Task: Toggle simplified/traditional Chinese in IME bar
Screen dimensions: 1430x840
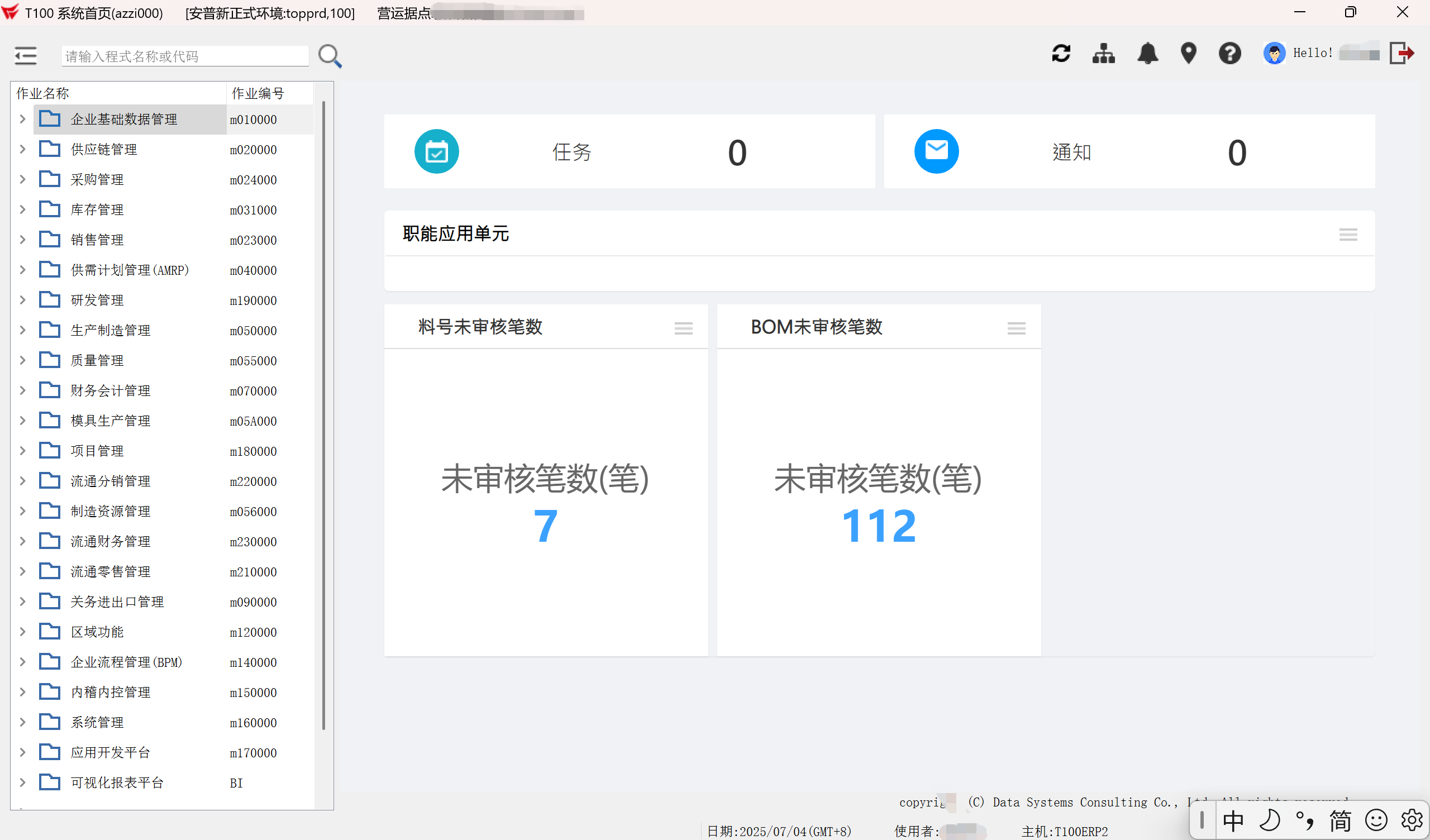Action: (1340, 819)
